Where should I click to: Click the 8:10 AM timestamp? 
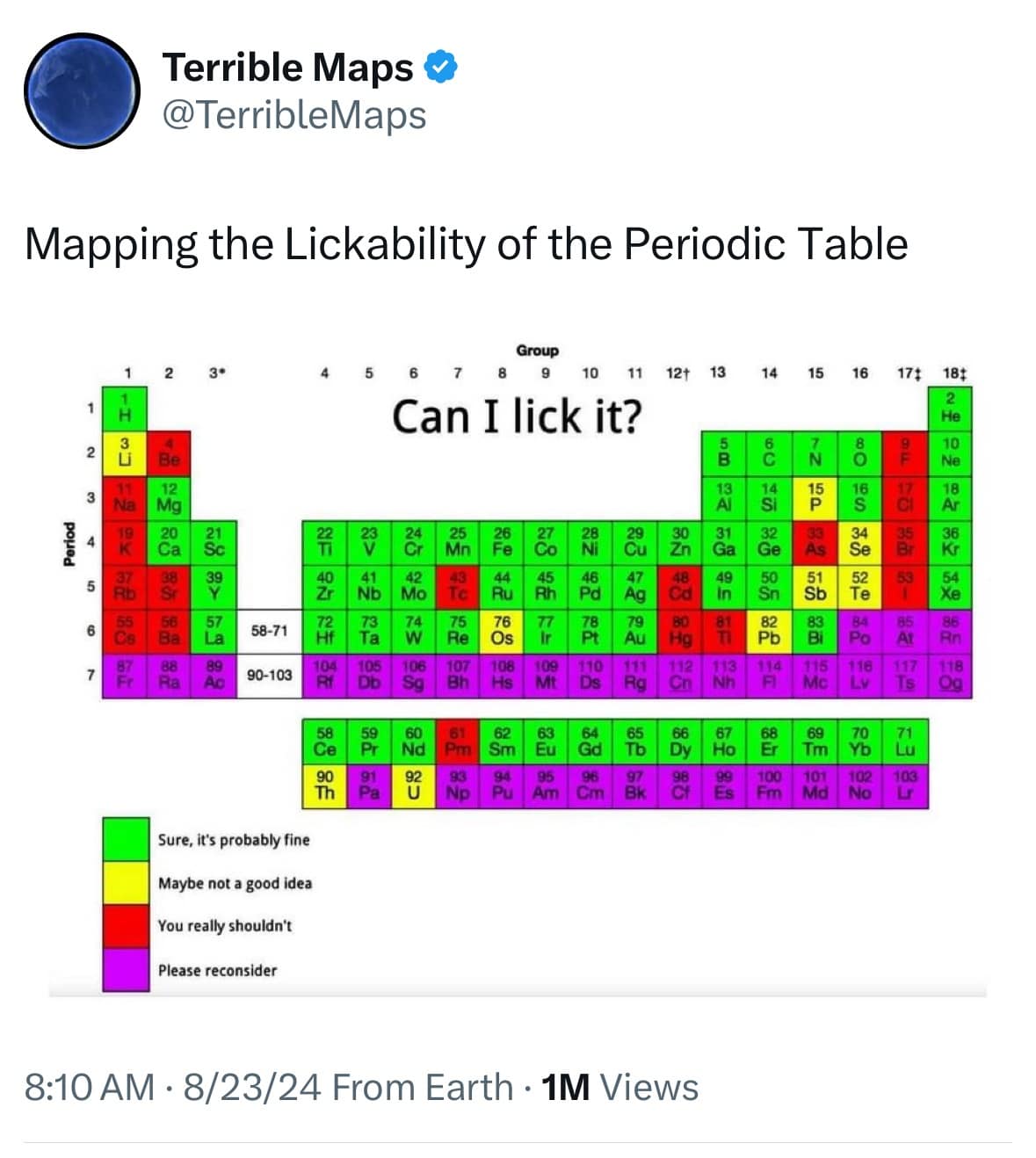90,1087
